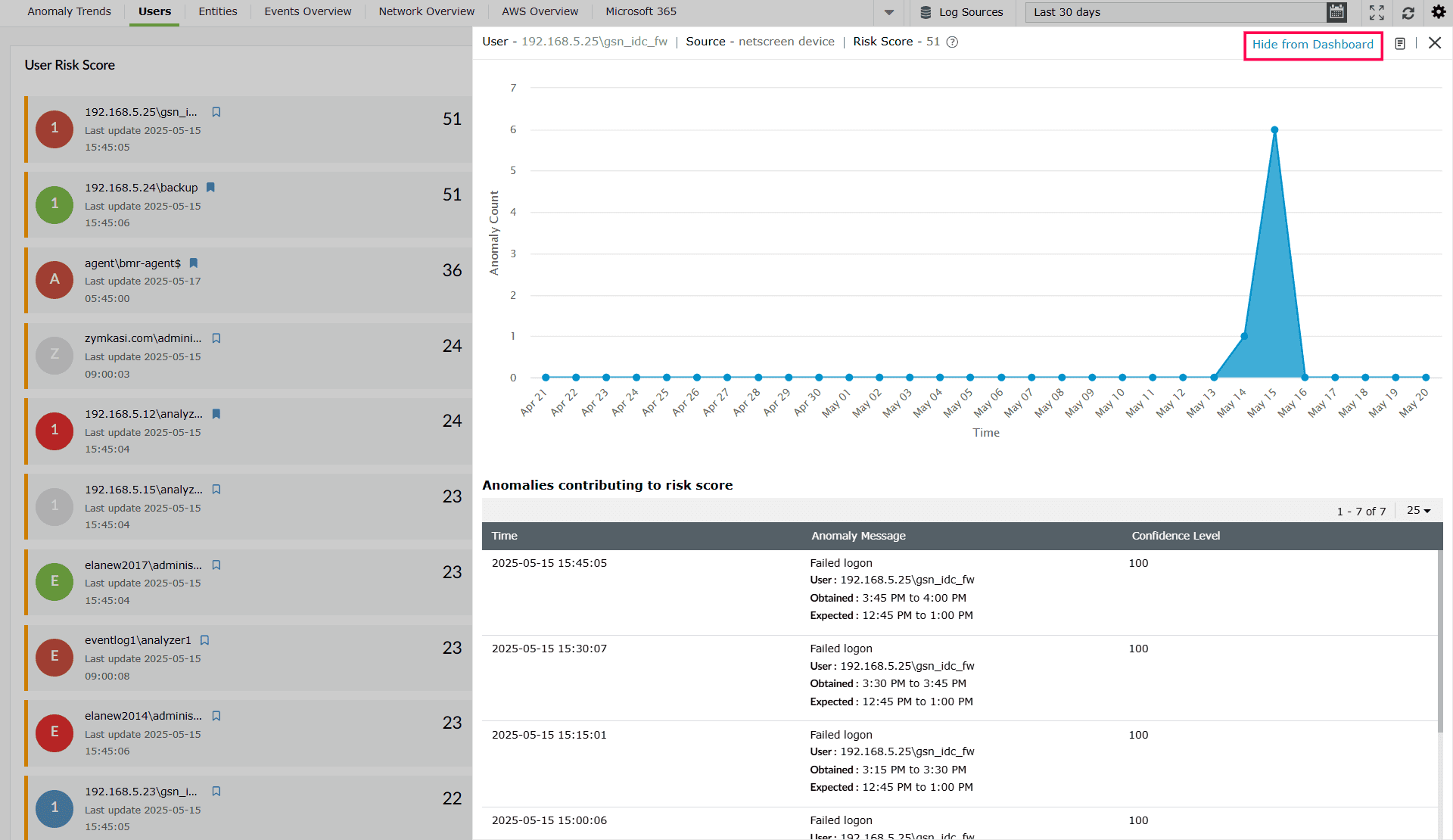1453x840 pixels.
Task: Toggle bookmark for 192.168.5.12\analyz... user
Action: [216, 414]
